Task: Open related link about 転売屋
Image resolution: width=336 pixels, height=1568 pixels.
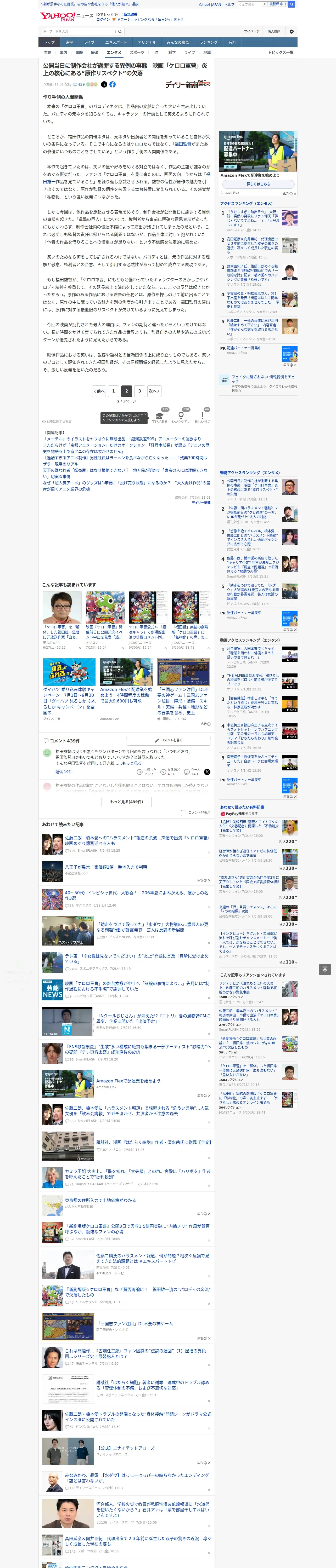Action: click(125, 473)
